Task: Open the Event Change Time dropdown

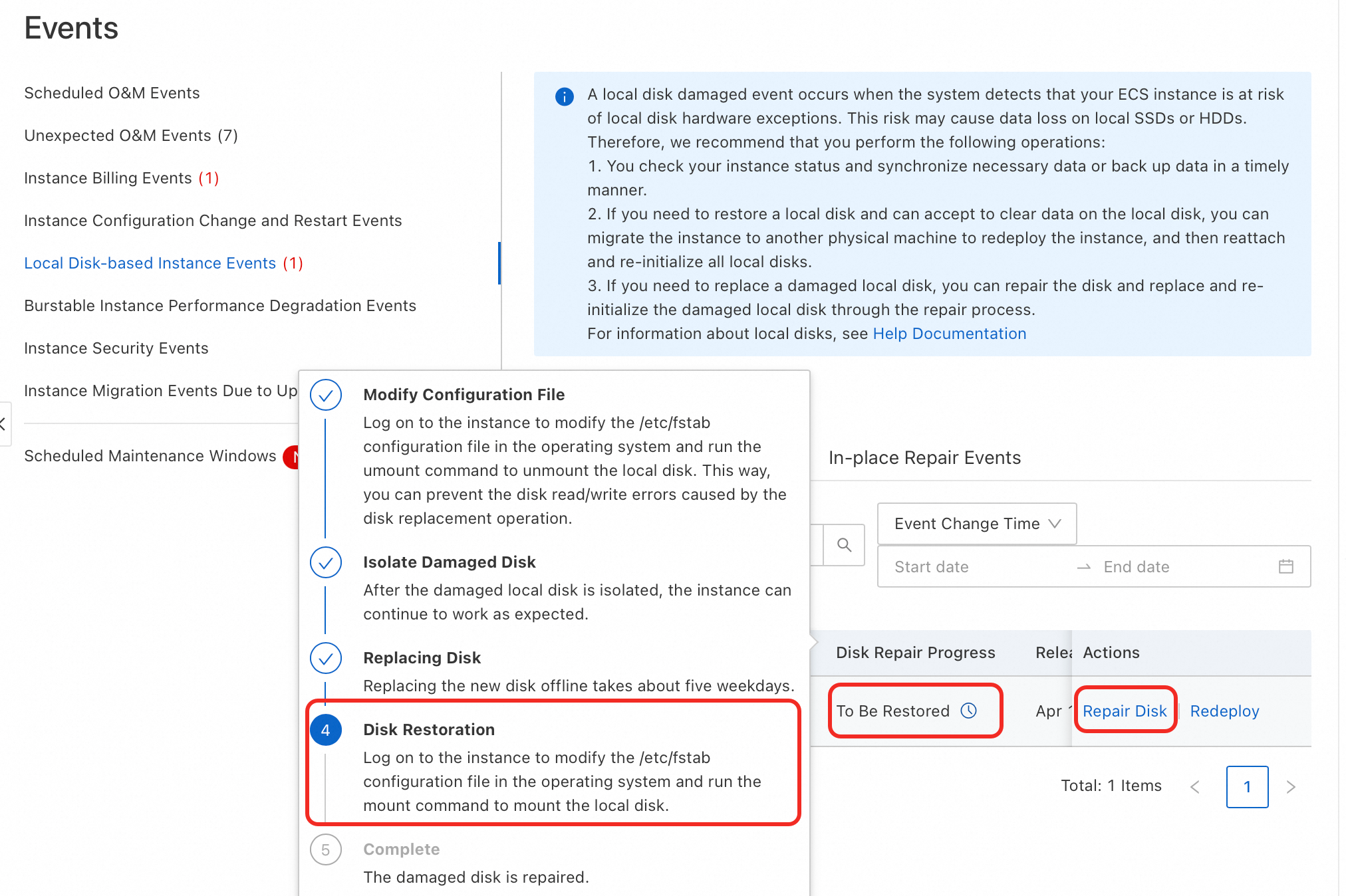Action: point(976,524)
